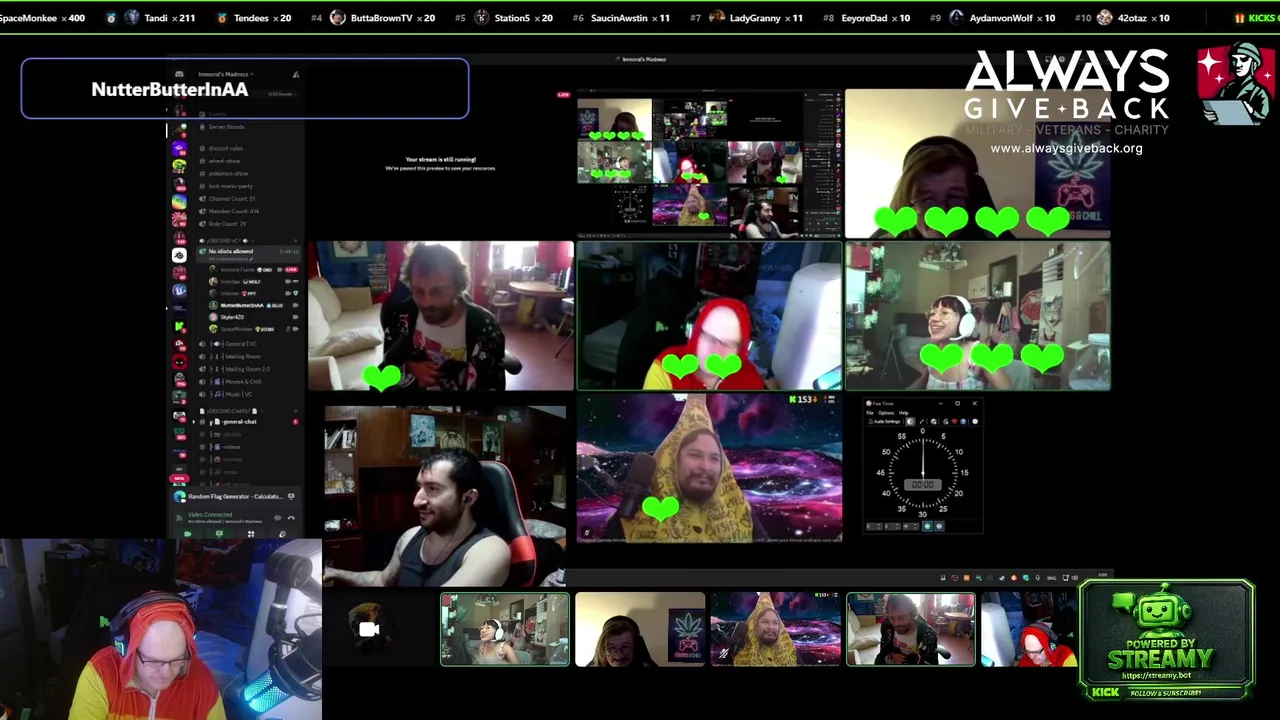
Task: Click the Free Timer seconds spinner field
Action: pyautogui.click(x=911, y=526)
